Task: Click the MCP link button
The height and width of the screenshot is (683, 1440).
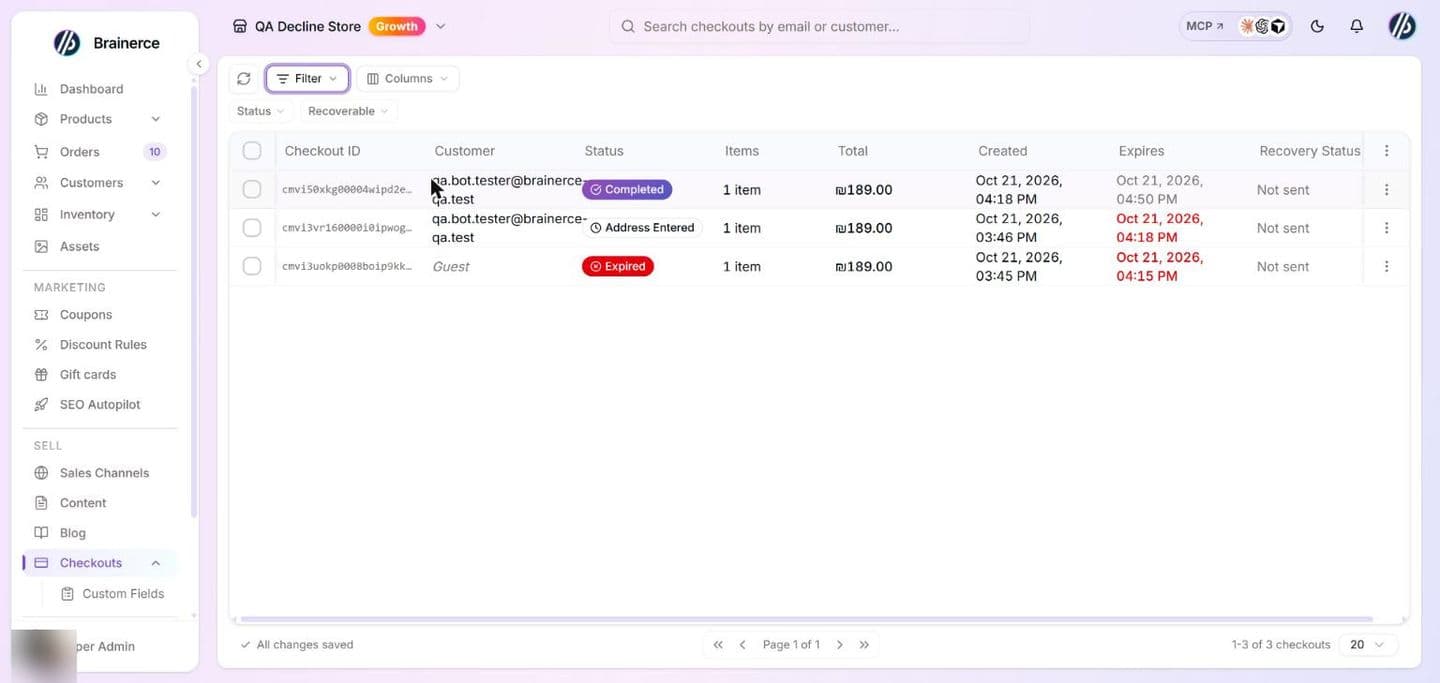Action: click(1204, 26)
